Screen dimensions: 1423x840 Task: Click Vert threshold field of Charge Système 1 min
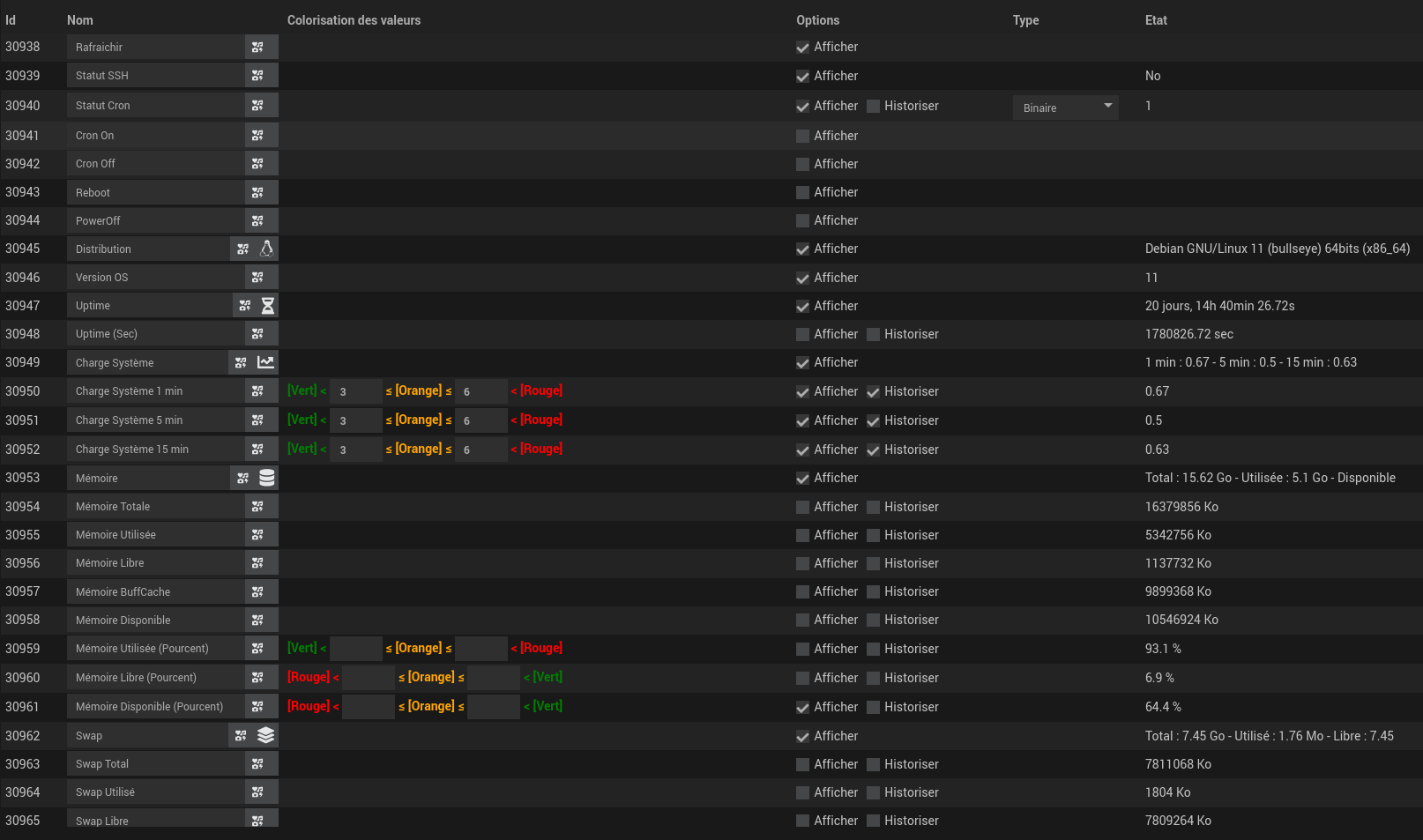(355, 391)
